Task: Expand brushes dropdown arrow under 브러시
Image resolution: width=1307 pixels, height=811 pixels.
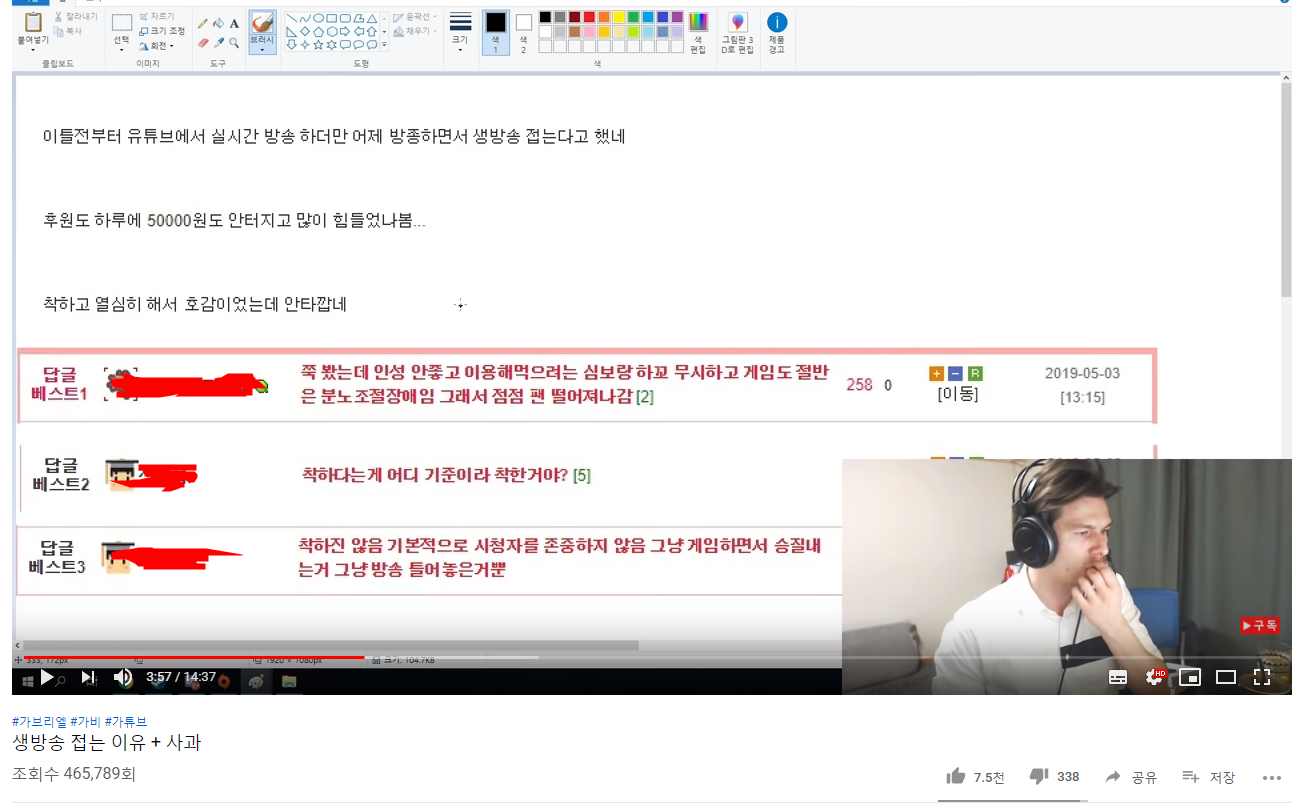Action: (x=263, y=49)
